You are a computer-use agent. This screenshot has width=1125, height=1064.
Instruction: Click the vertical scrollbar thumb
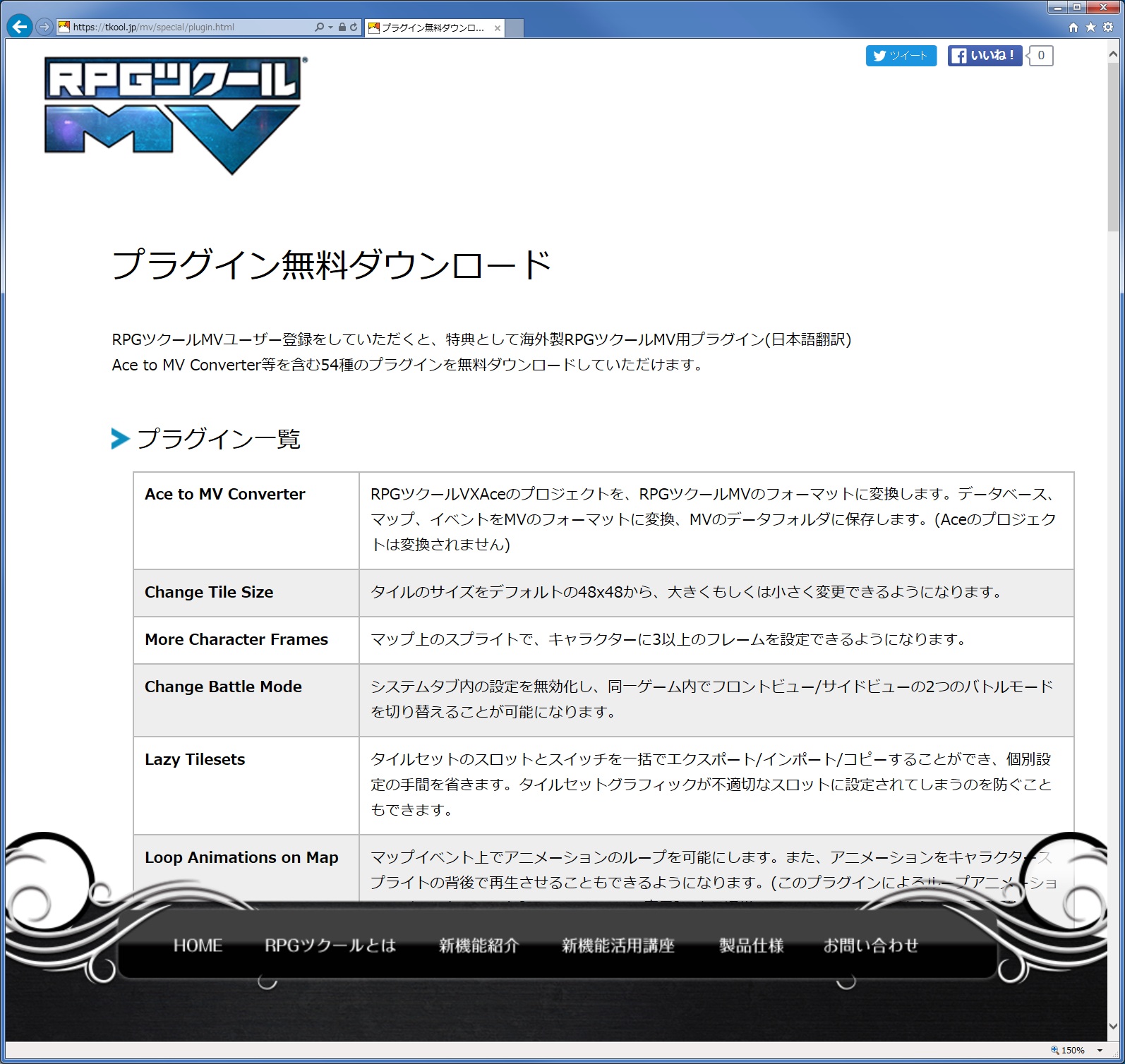[1114, 147]
